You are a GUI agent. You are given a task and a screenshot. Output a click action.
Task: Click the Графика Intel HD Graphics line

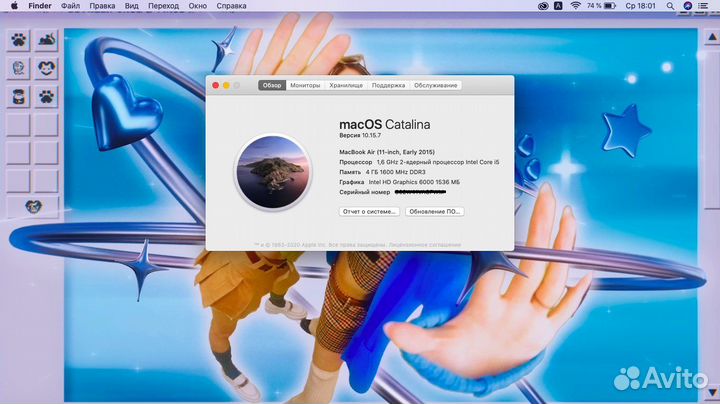(x=399, y=182)
